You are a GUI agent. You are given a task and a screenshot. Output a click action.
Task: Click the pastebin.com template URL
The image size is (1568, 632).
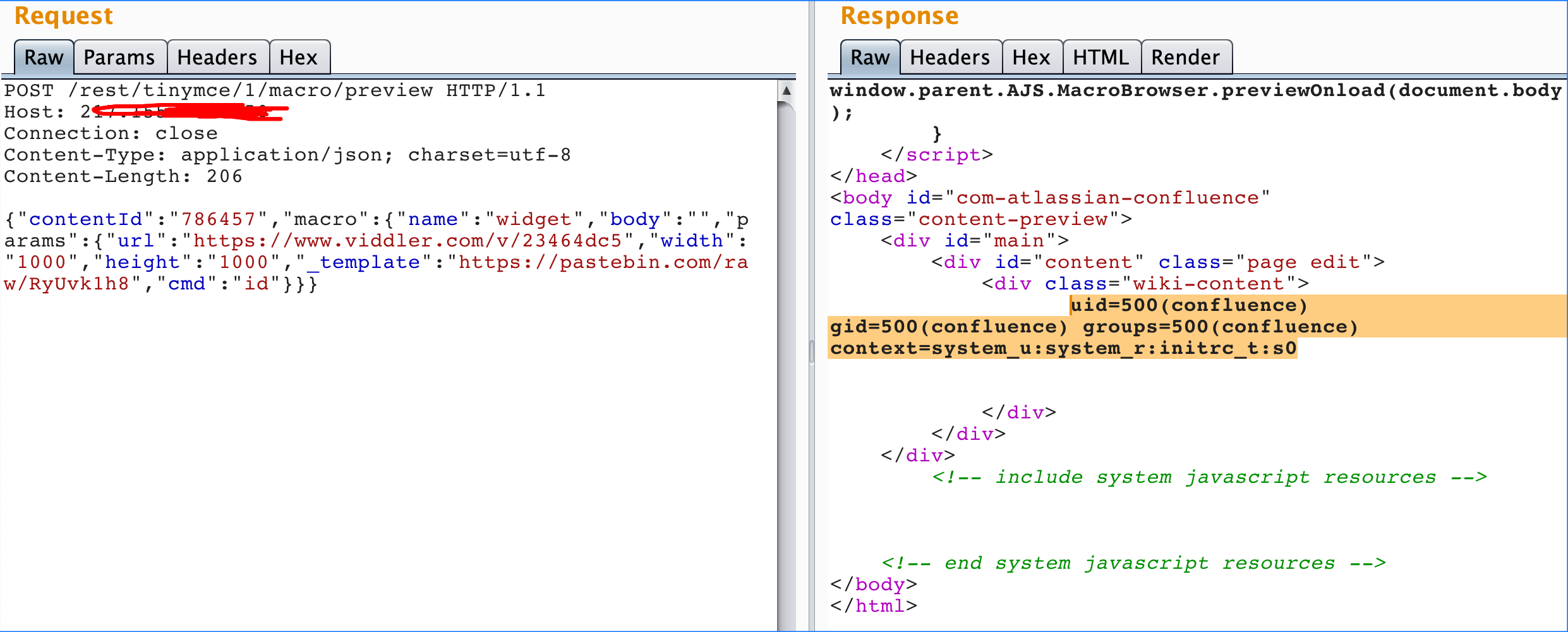pos(376,273)
